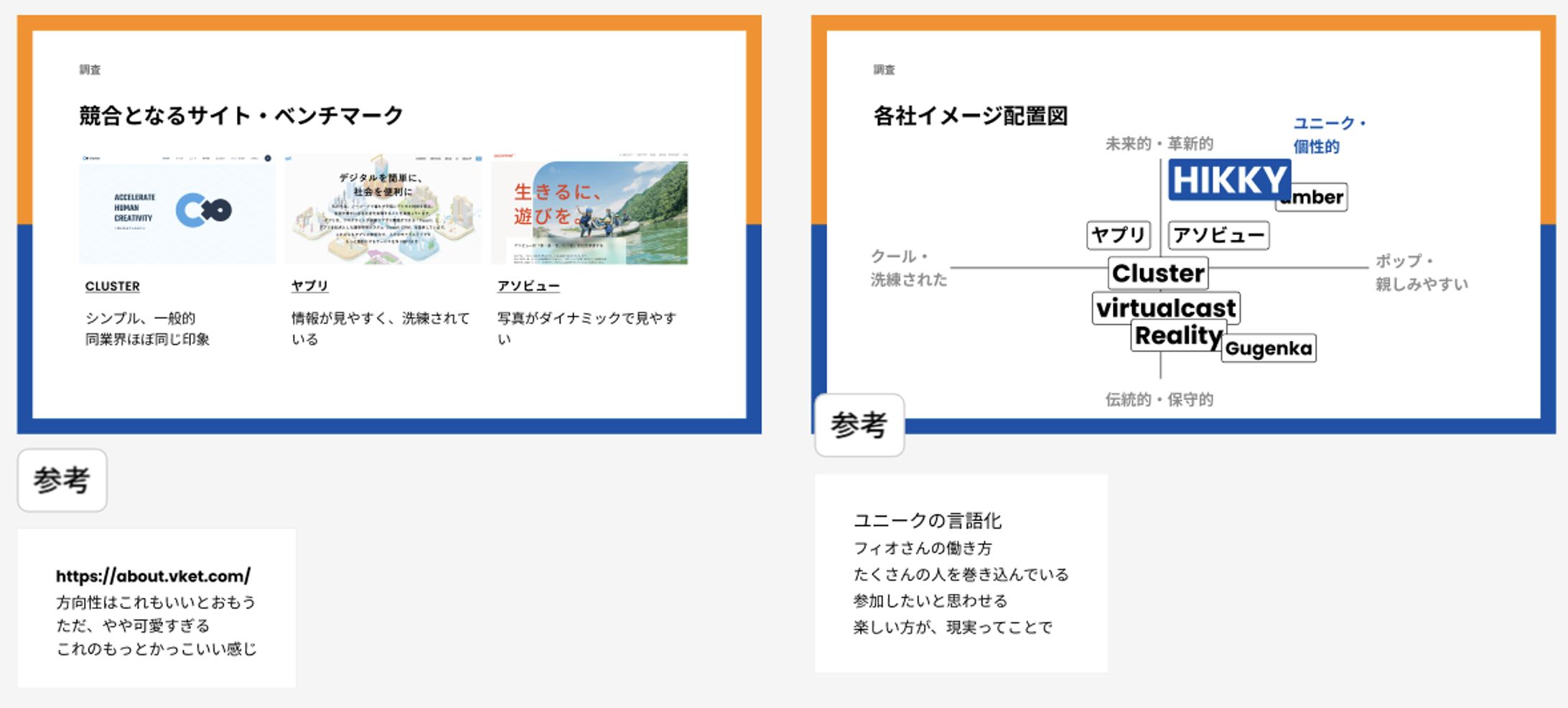Open the CLUSTER underlined link
Viewport: 1568px width, 708px height.
click(113, 286)
